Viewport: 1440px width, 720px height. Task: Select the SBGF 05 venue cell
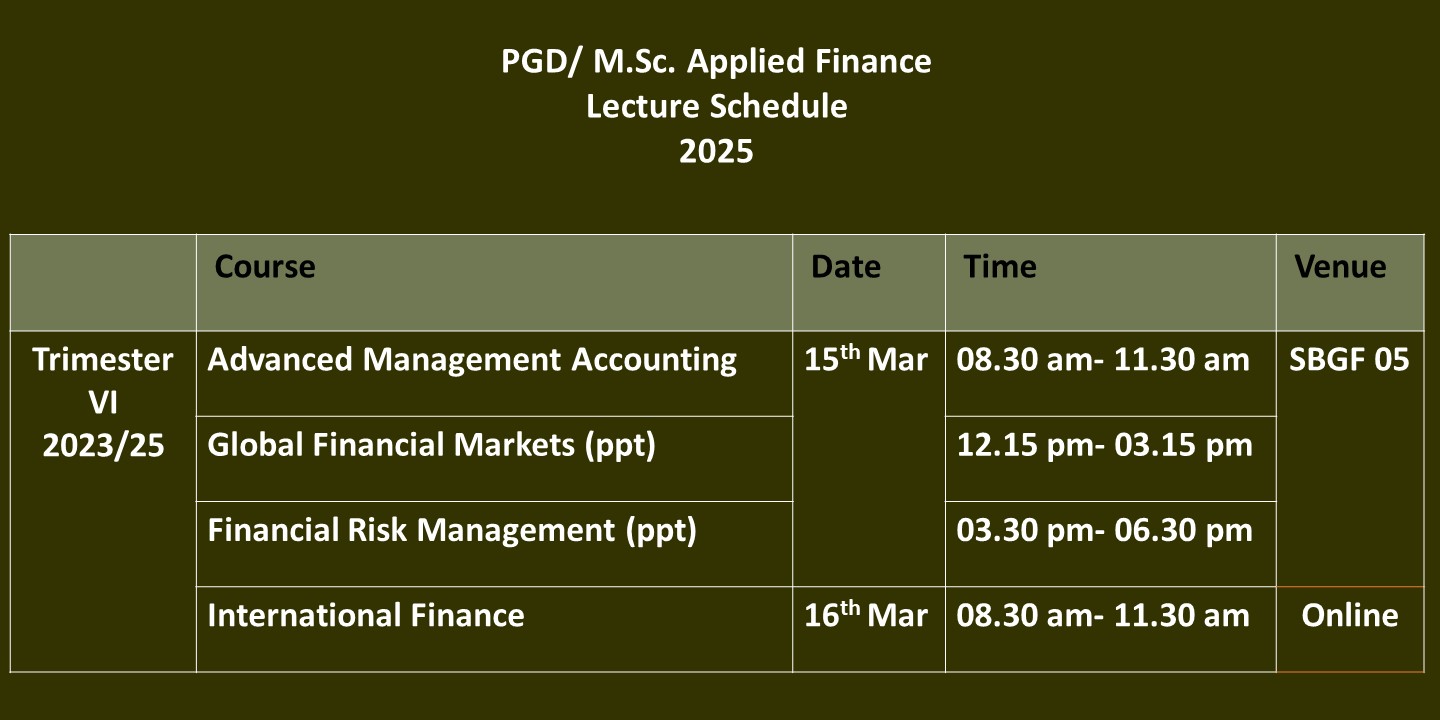pos(1350,459)
